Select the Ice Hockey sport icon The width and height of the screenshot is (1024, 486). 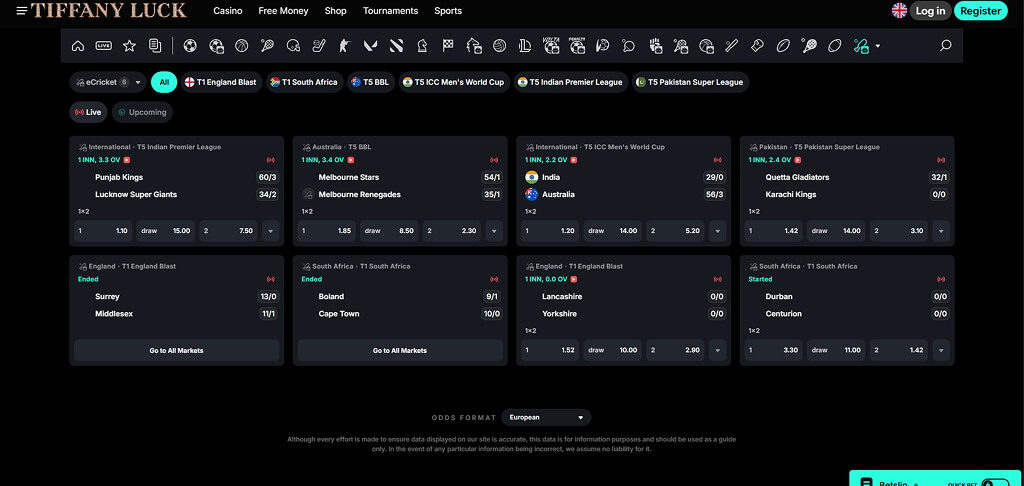tap(319, 46)
